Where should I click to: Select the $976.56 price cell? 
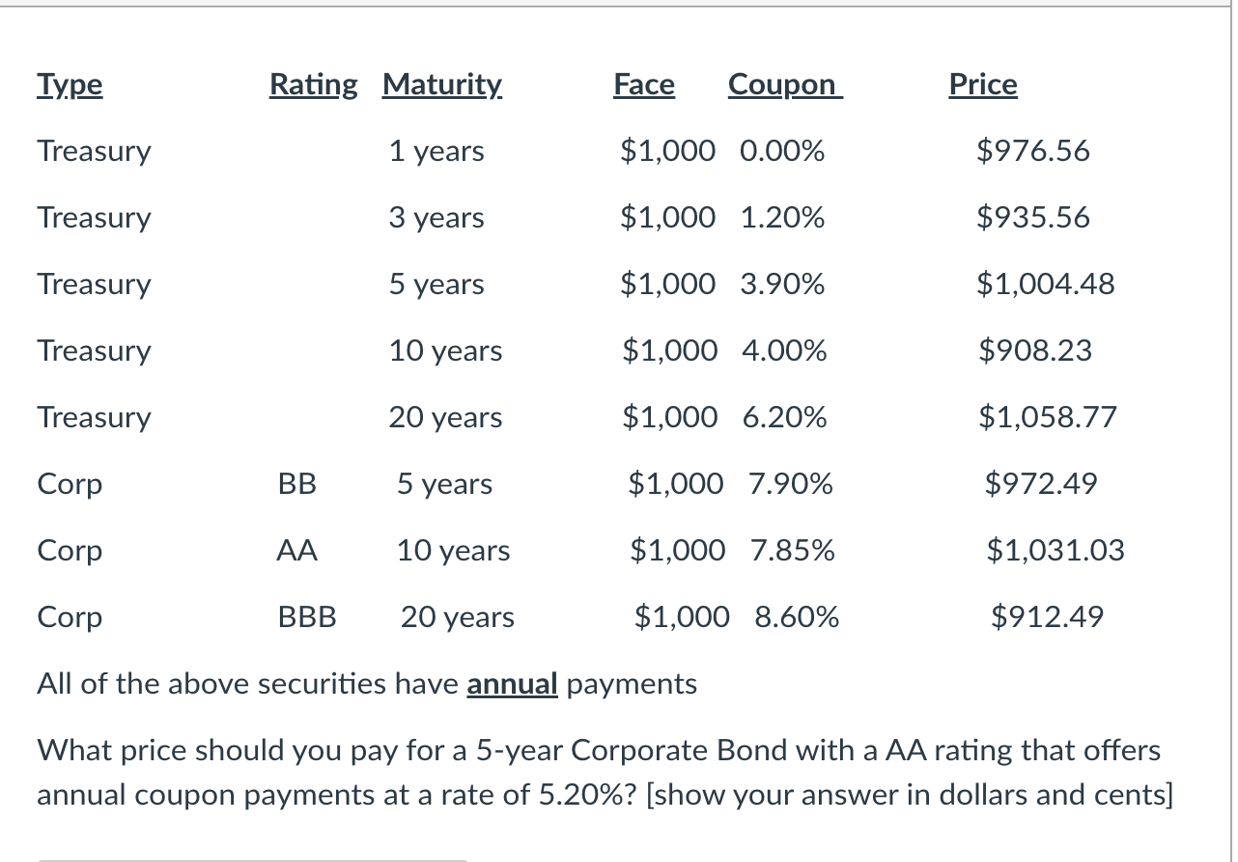pos(1033,152)
